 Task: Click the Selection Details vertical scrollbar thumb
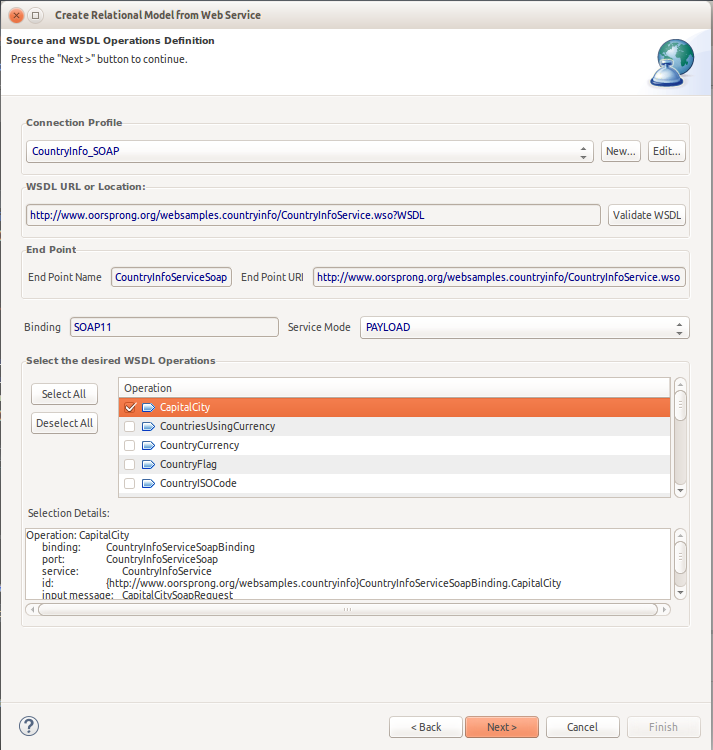680,557
